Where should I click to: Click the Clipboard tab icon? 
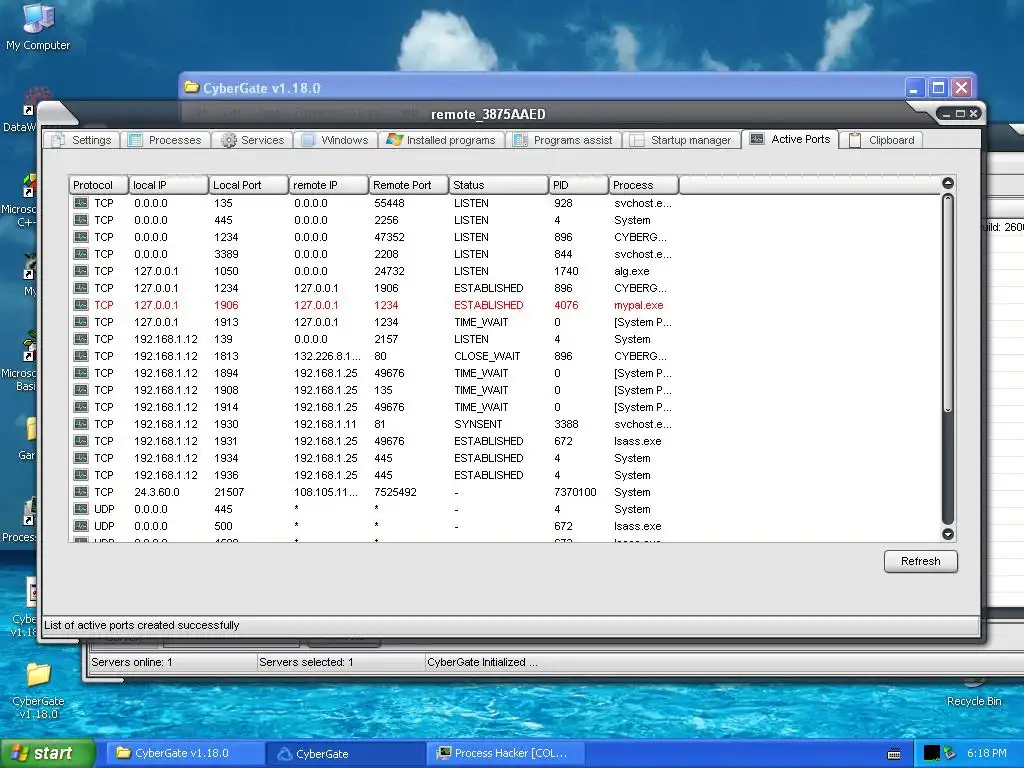tap(855, 140)
